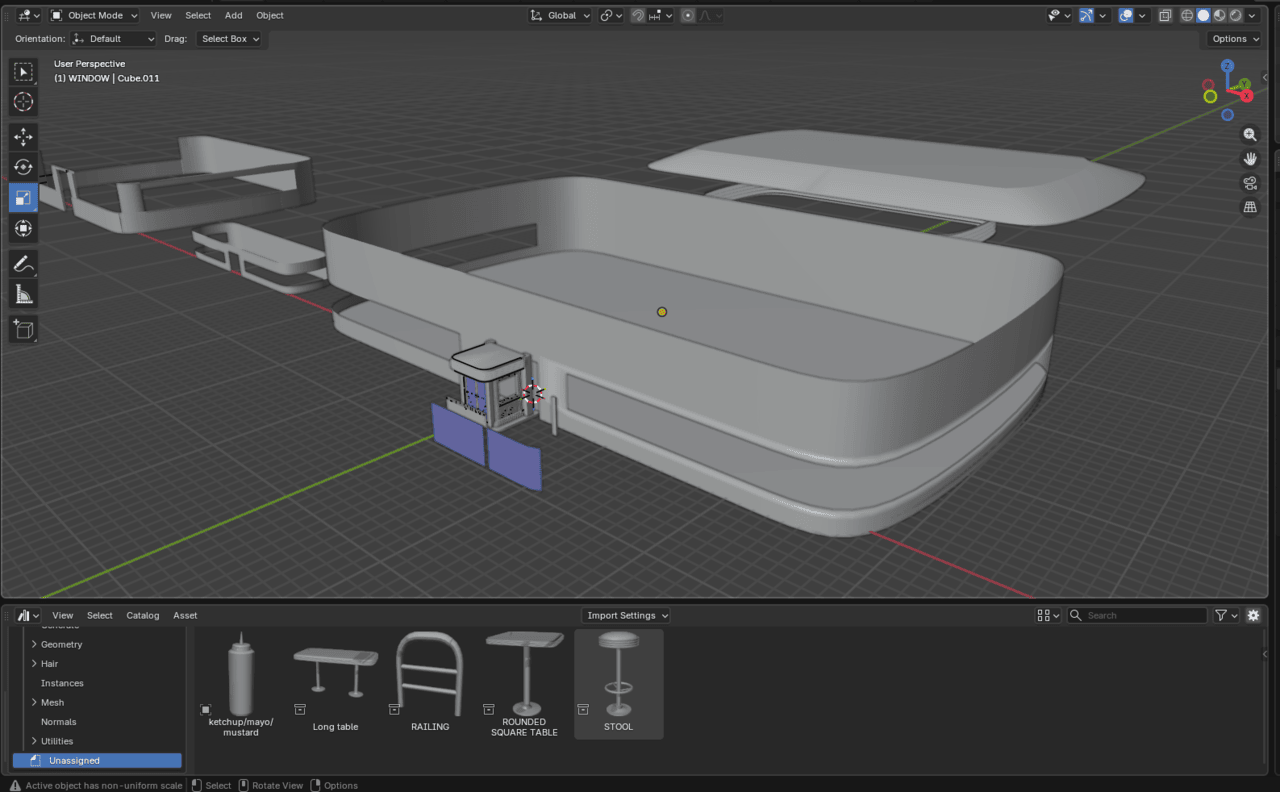Open the asset browser settings gear

tap(1253, 615)
